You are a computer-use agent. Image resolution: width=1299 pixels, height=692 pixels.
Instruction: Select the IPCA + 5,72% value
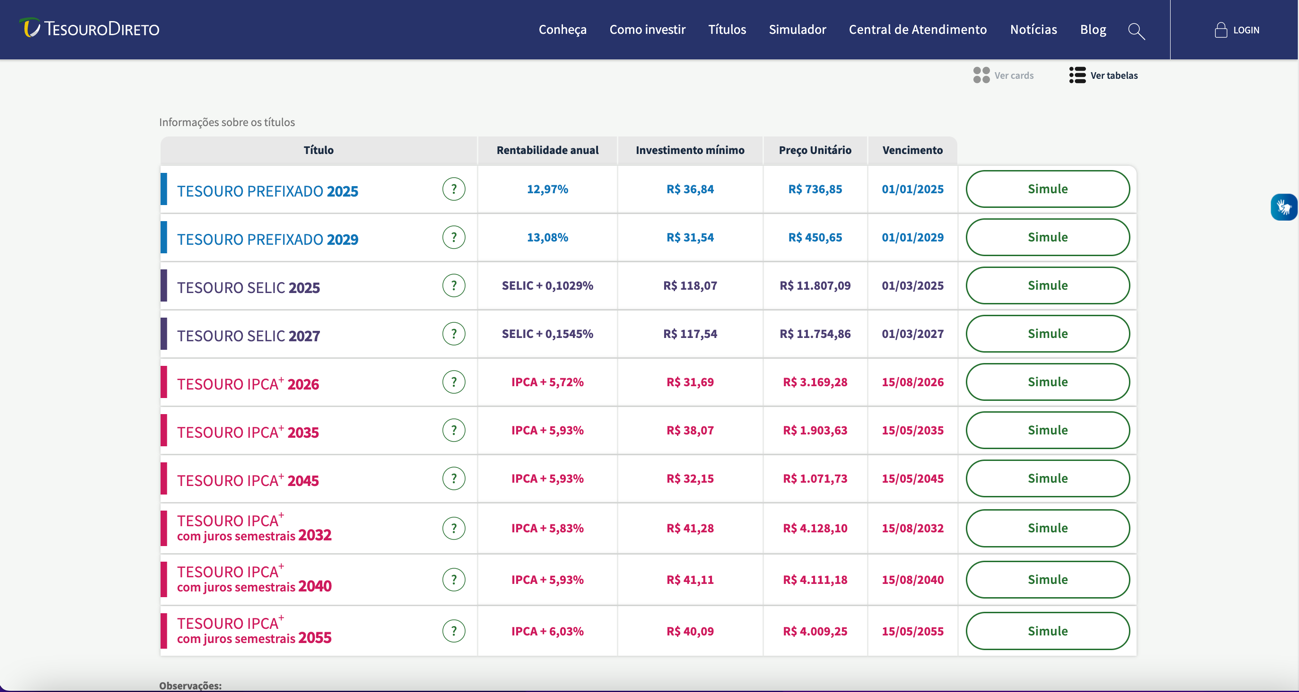click(x=547, y=382)
